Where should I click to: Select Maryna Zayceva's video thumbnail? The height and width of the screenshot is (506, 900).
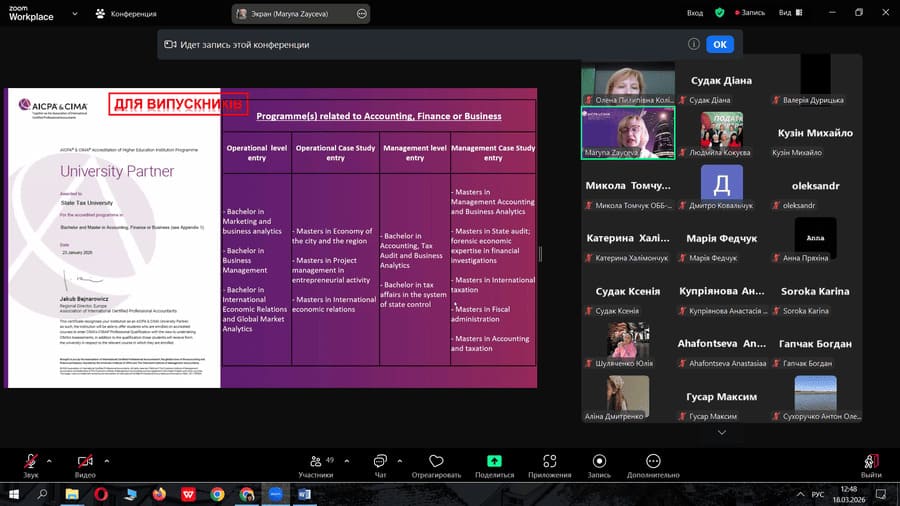(x=627, y=133)
